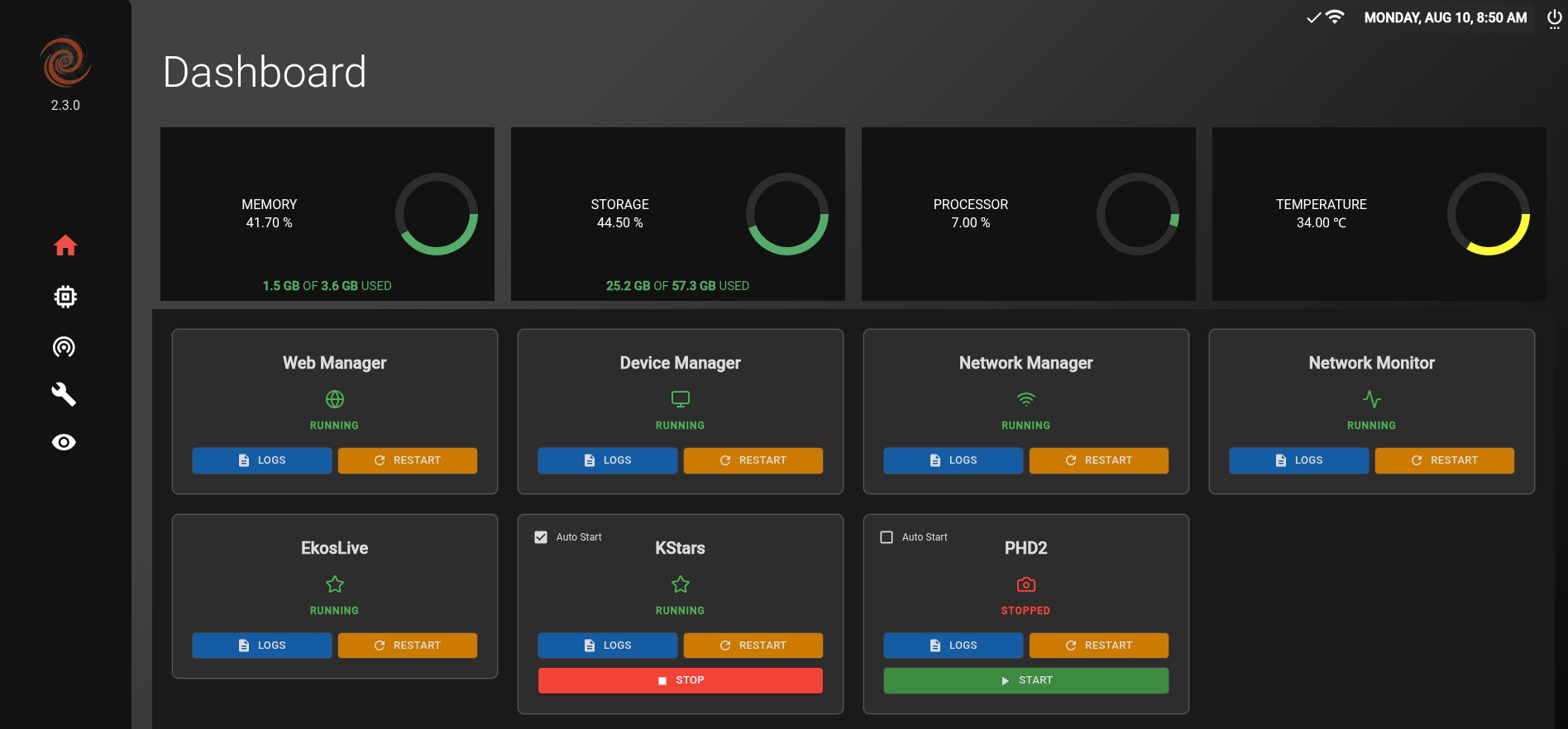Click the StellarMate spiral logo
Screen dimensions: 1568x729
[65, 61]
